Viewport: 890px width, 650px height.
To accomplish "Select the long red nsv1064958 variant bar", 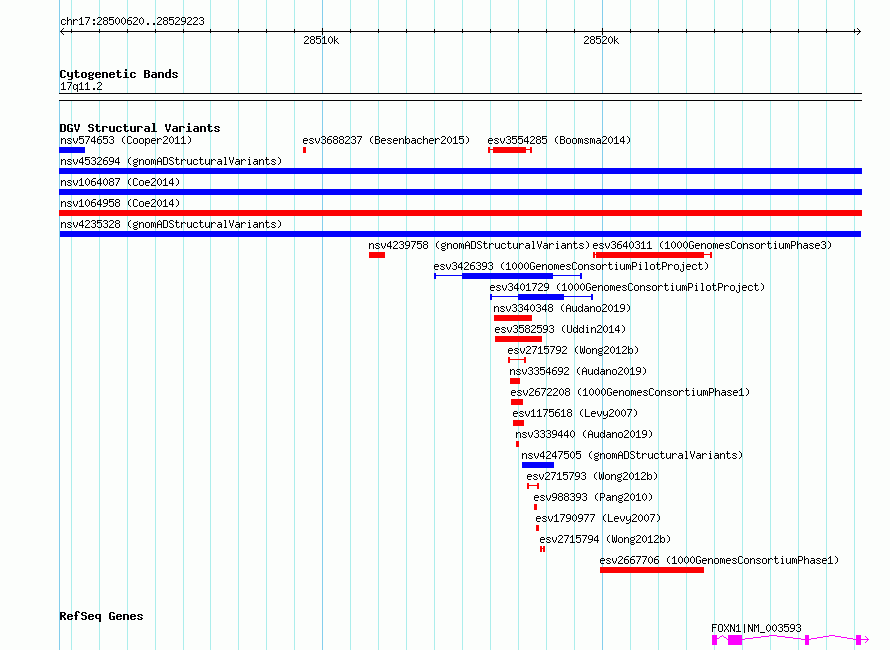I will click(x=460, y=213).
